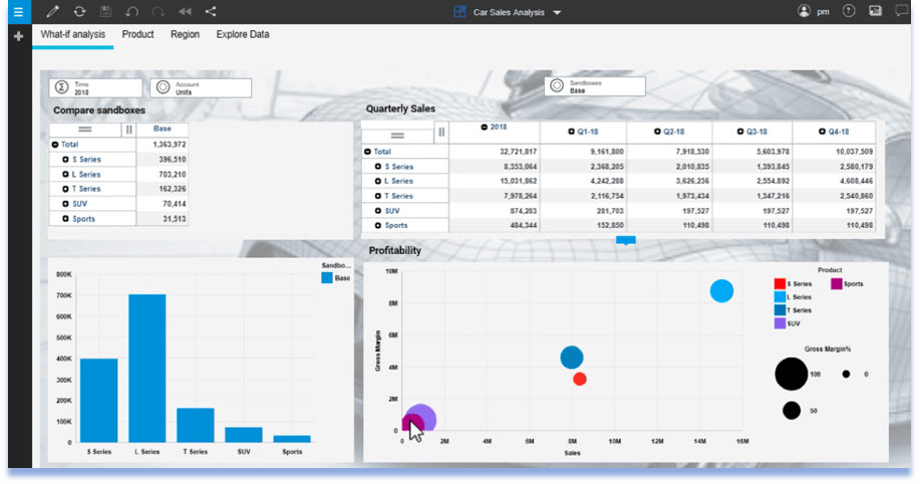Expand S Series in Compare sandboxes

(x=66, y=160)
